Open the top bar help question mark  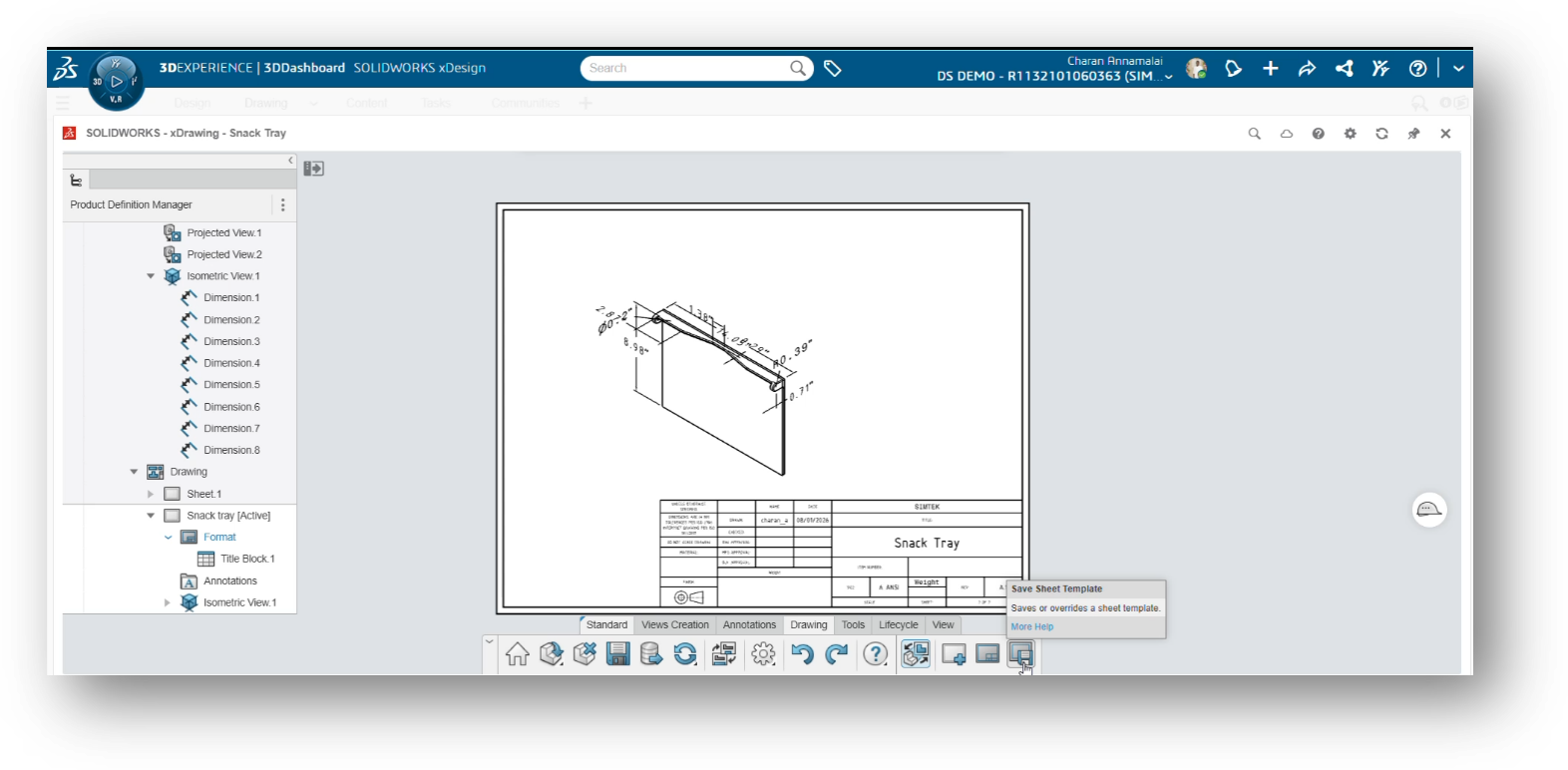[x=1417, y=68]
